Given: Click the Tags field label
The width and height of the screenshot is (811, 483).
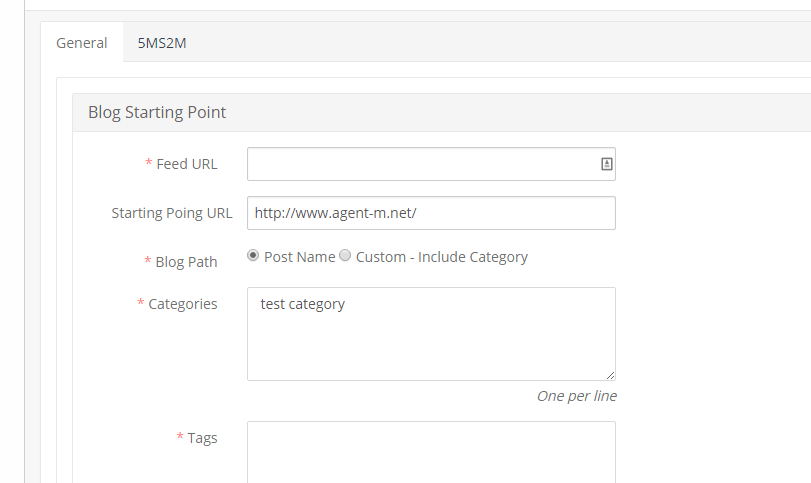Looking at the screenshot, I should tap(202, 438).
